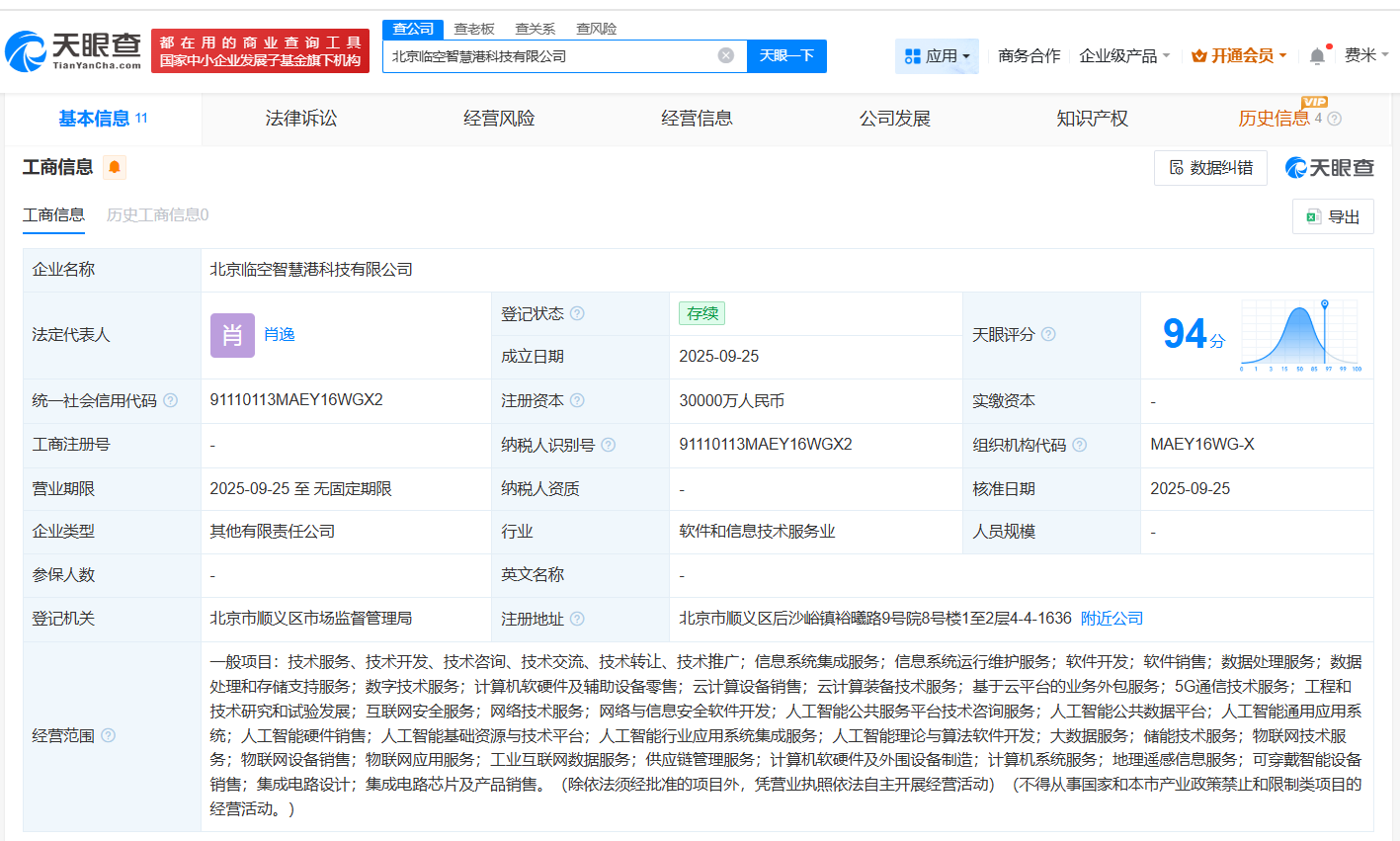Click the help icon next to 注册资本

click(x=579, y=400)
